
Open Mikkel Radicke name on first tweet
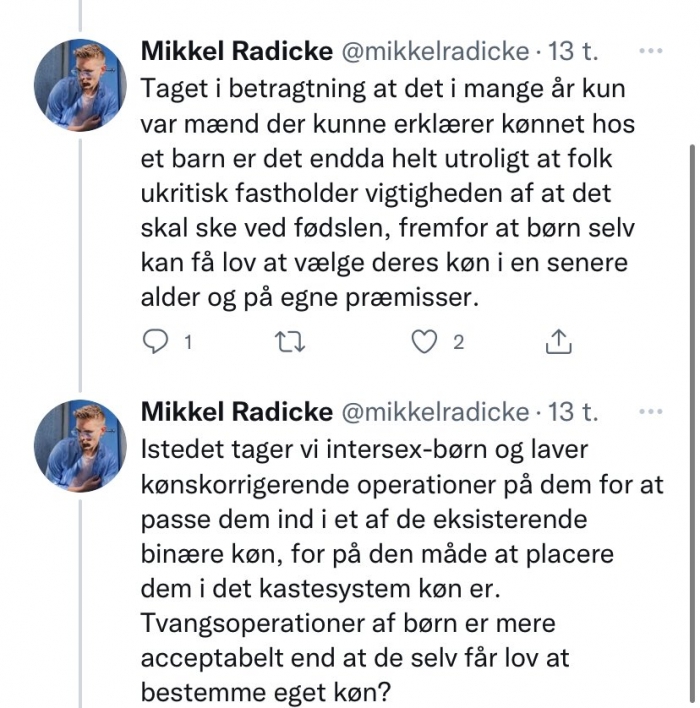coord(237,51)
